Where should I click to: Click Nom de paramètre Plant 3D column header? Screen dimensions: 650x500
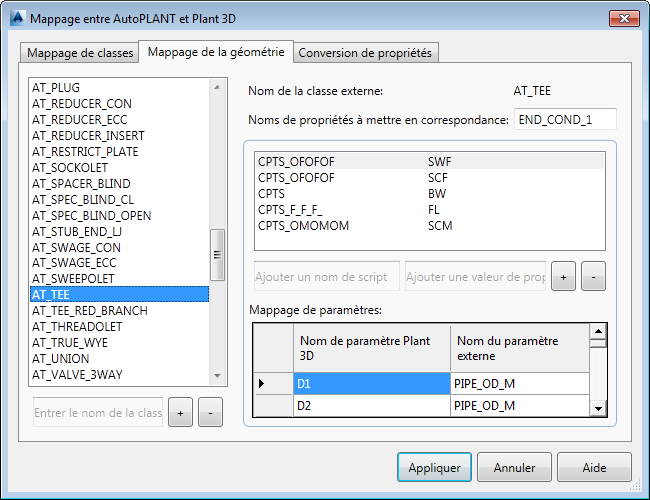[x=371, y=348]
